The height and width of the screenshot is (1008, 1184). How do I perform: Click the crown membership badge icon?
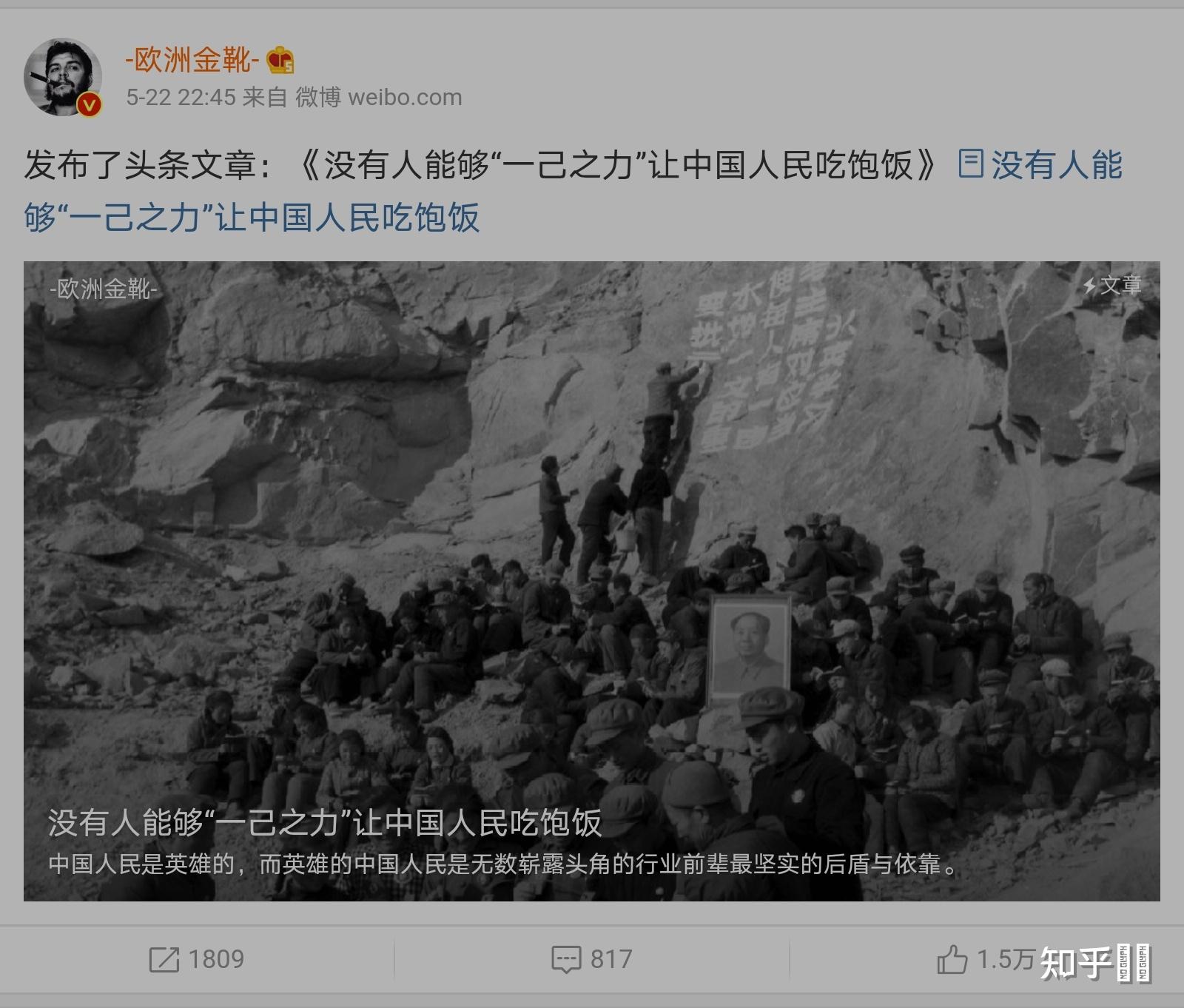[280, 60]
